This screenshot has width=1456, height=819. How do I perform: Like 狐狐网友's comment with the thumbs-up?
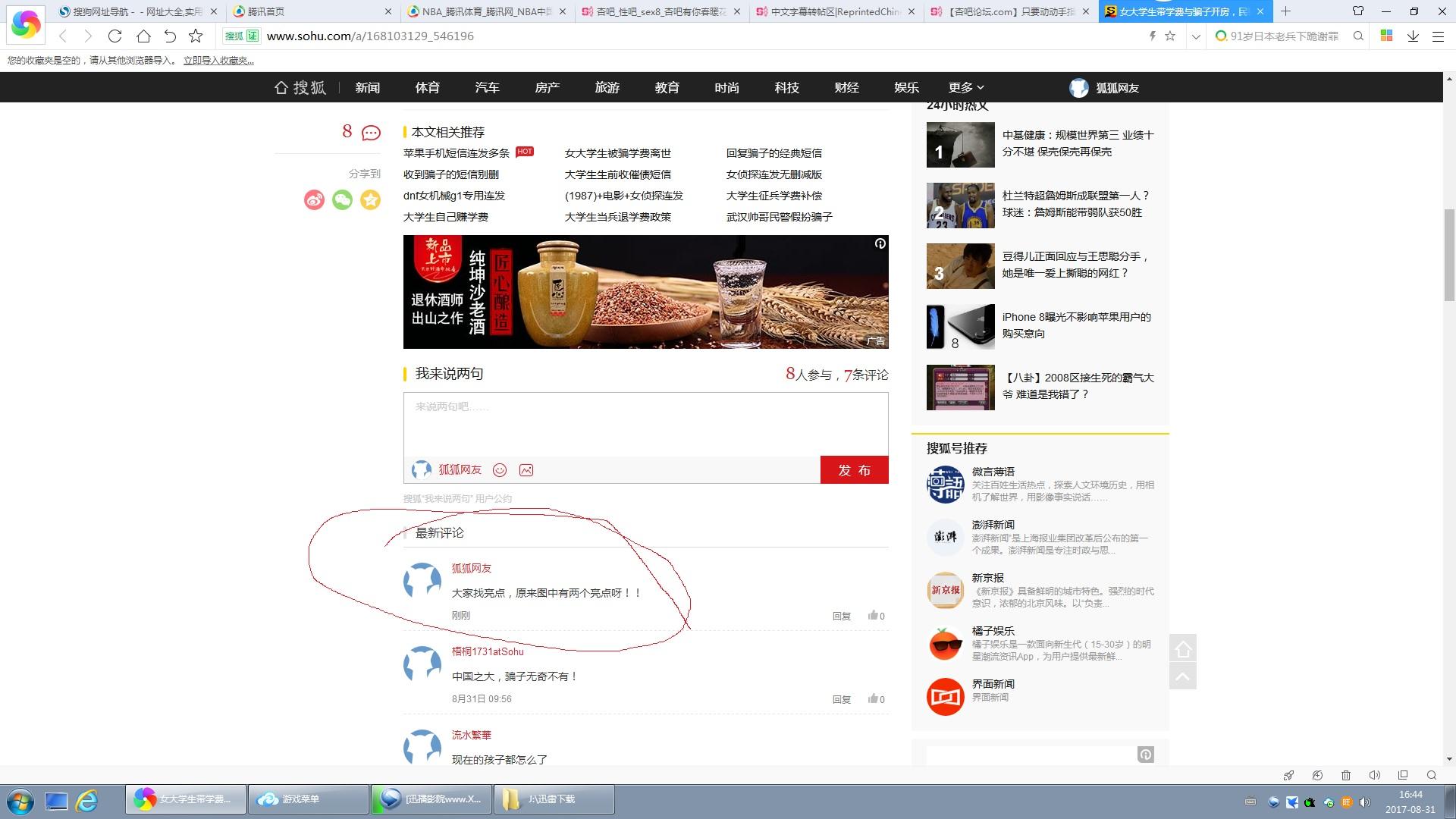[x=875, y=616]
